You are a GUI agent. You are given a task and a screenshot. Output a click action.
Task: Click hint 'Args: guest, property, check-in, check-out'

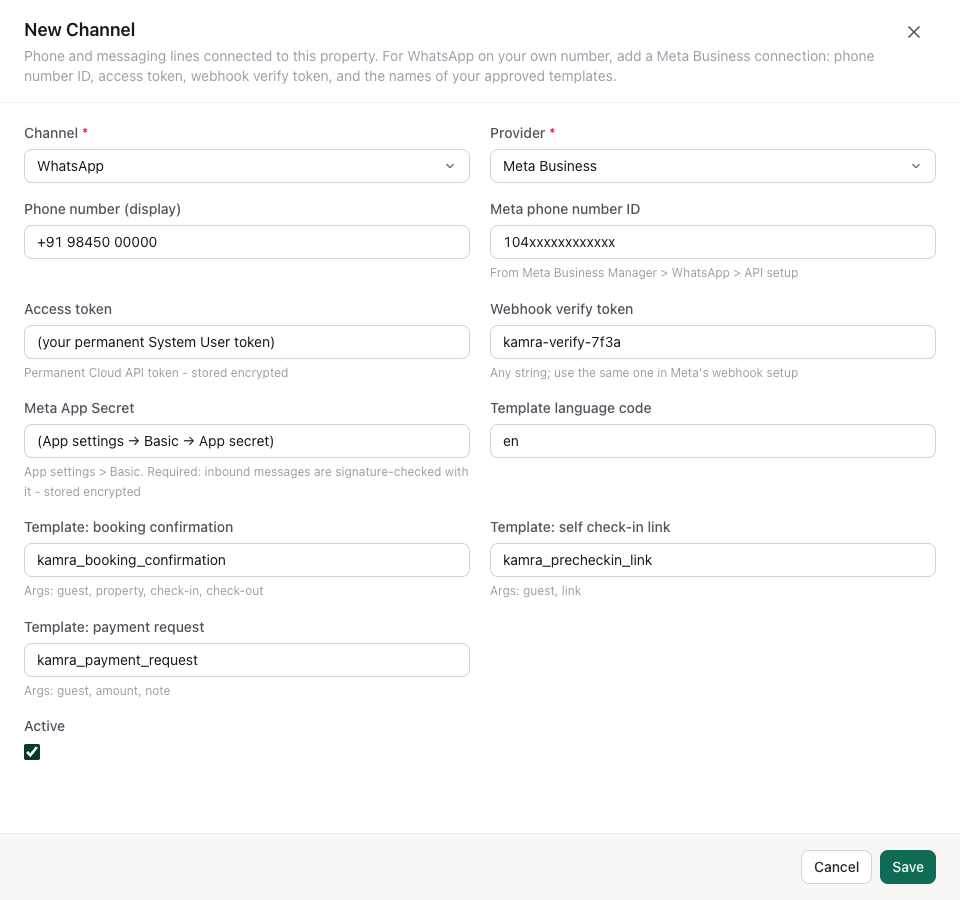pyautogui.click(x=144, y=591)
